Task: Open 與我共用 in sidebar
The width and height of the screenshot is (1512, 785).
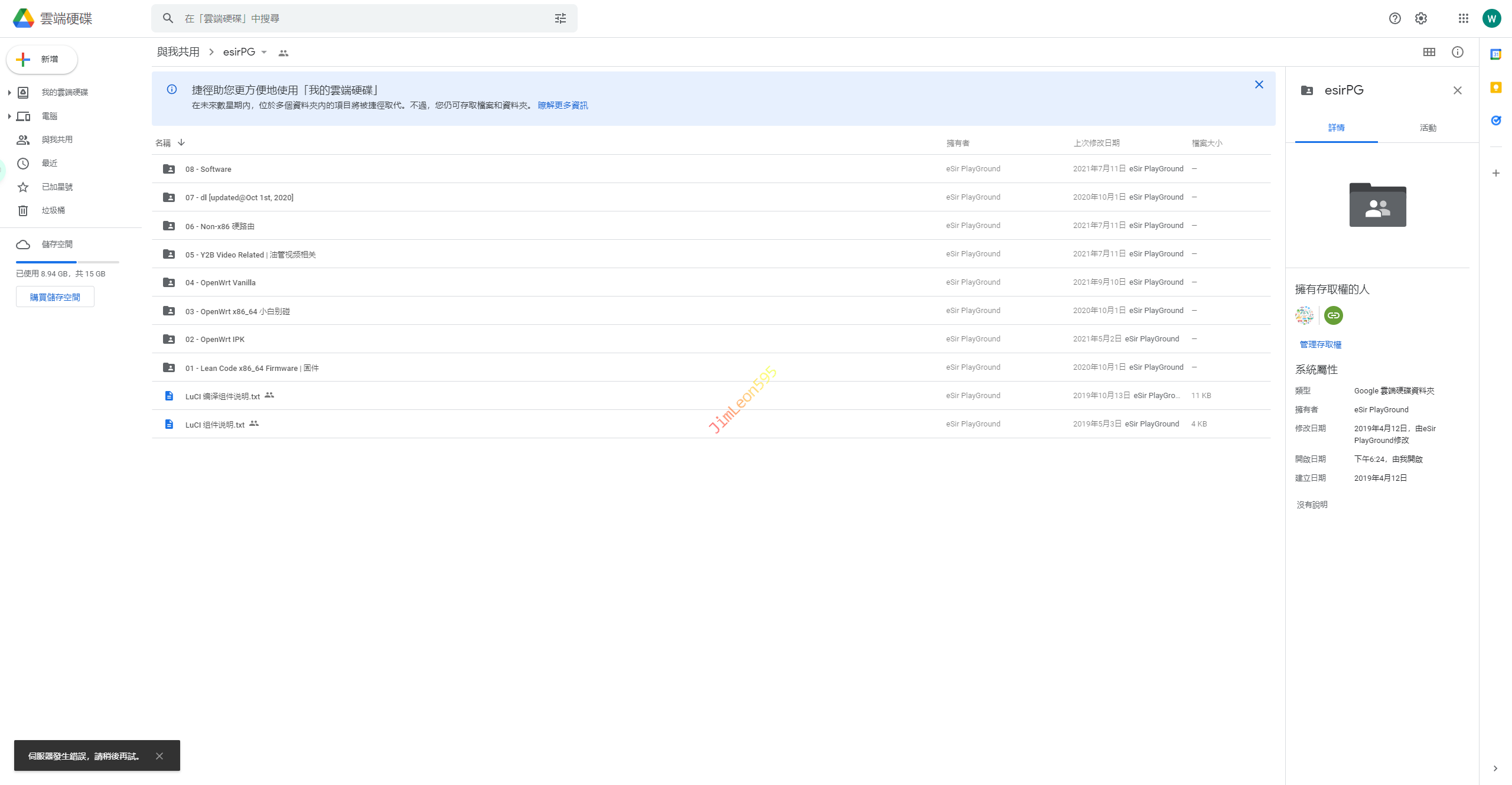Action: 57,139
